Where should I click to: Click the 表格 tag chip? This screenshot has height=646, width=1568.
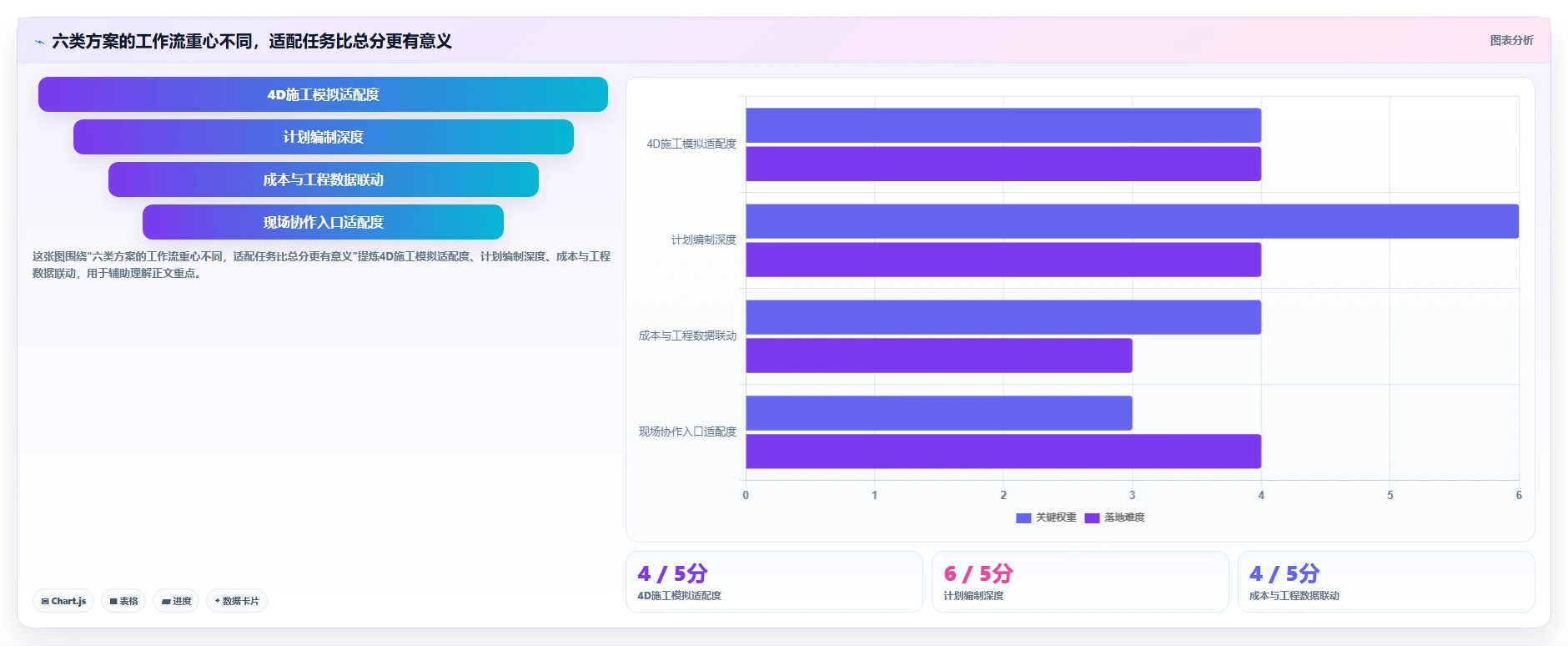123,601
